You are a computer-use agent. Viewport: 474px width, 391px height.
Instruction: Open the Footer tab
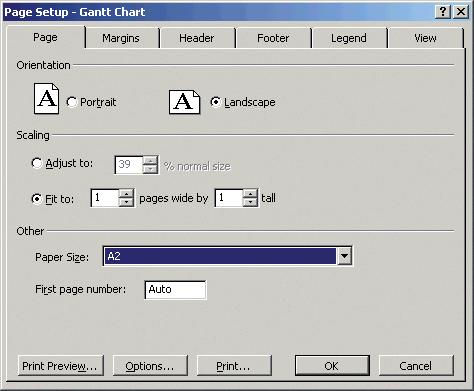tap(273, 38)
